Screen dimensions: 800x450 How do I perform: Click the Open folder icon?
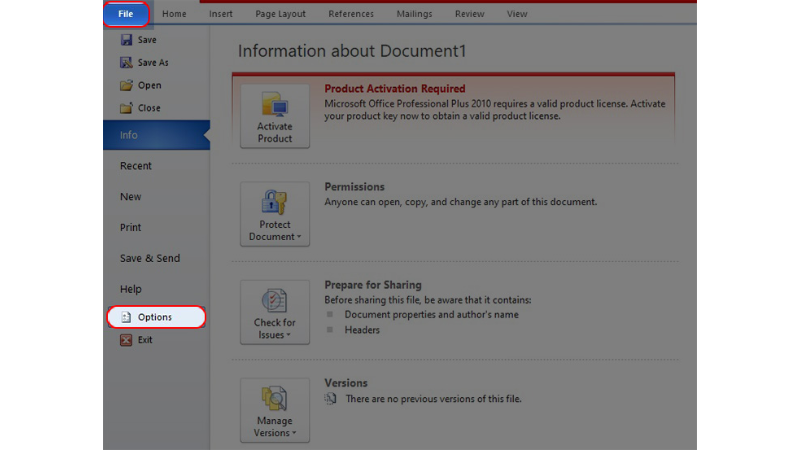(126, 85)
